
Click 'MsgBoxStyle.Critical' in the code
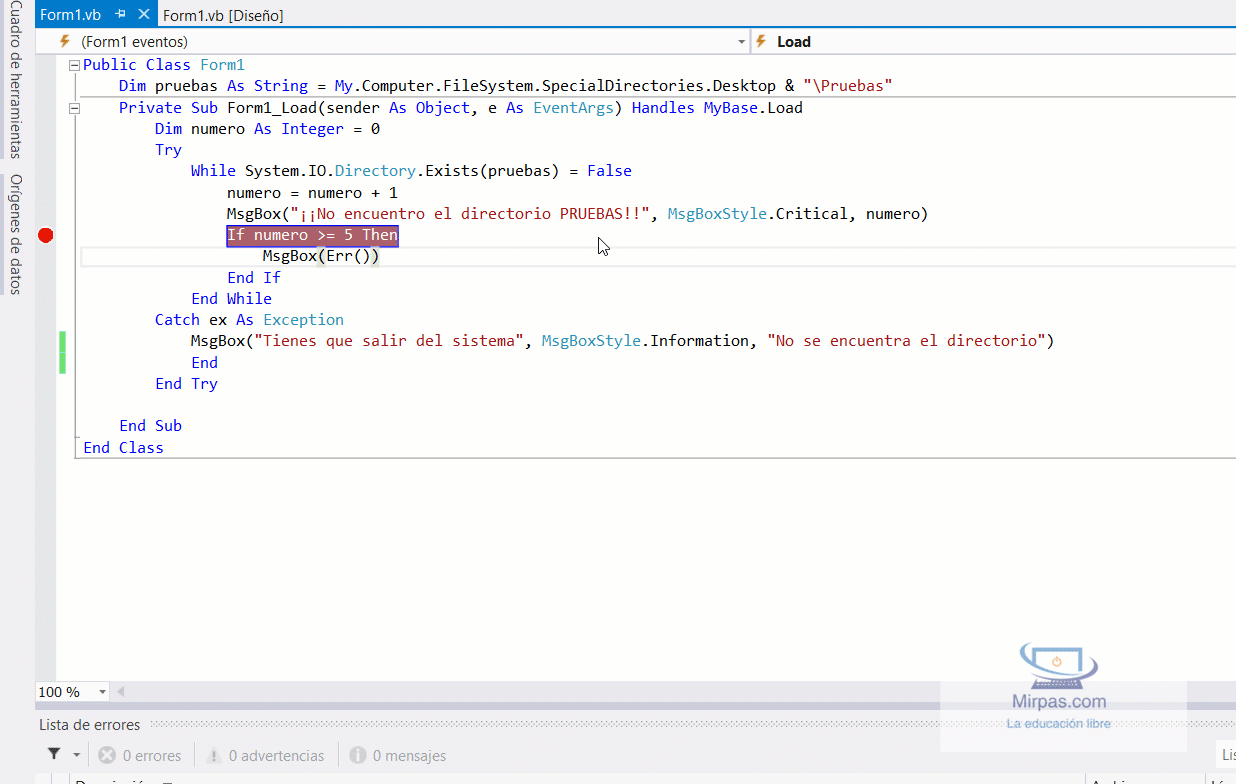pyautogui.click(x=757, y=214)
